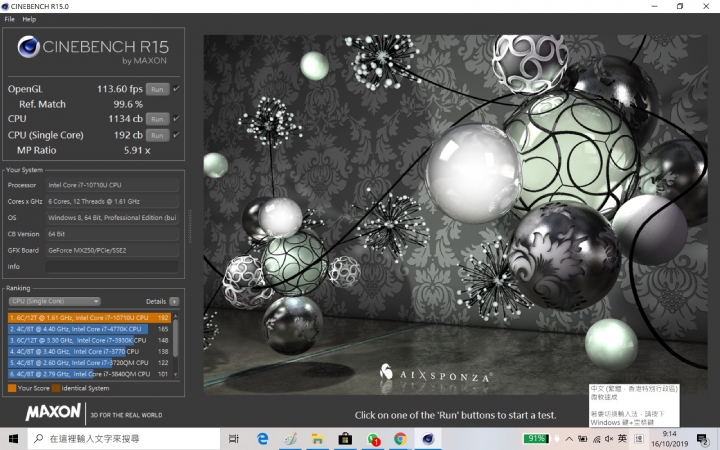Click the 192 cb single core score
Image resolution: width=720 pixels, height=450 pixels.
point(128,135)
